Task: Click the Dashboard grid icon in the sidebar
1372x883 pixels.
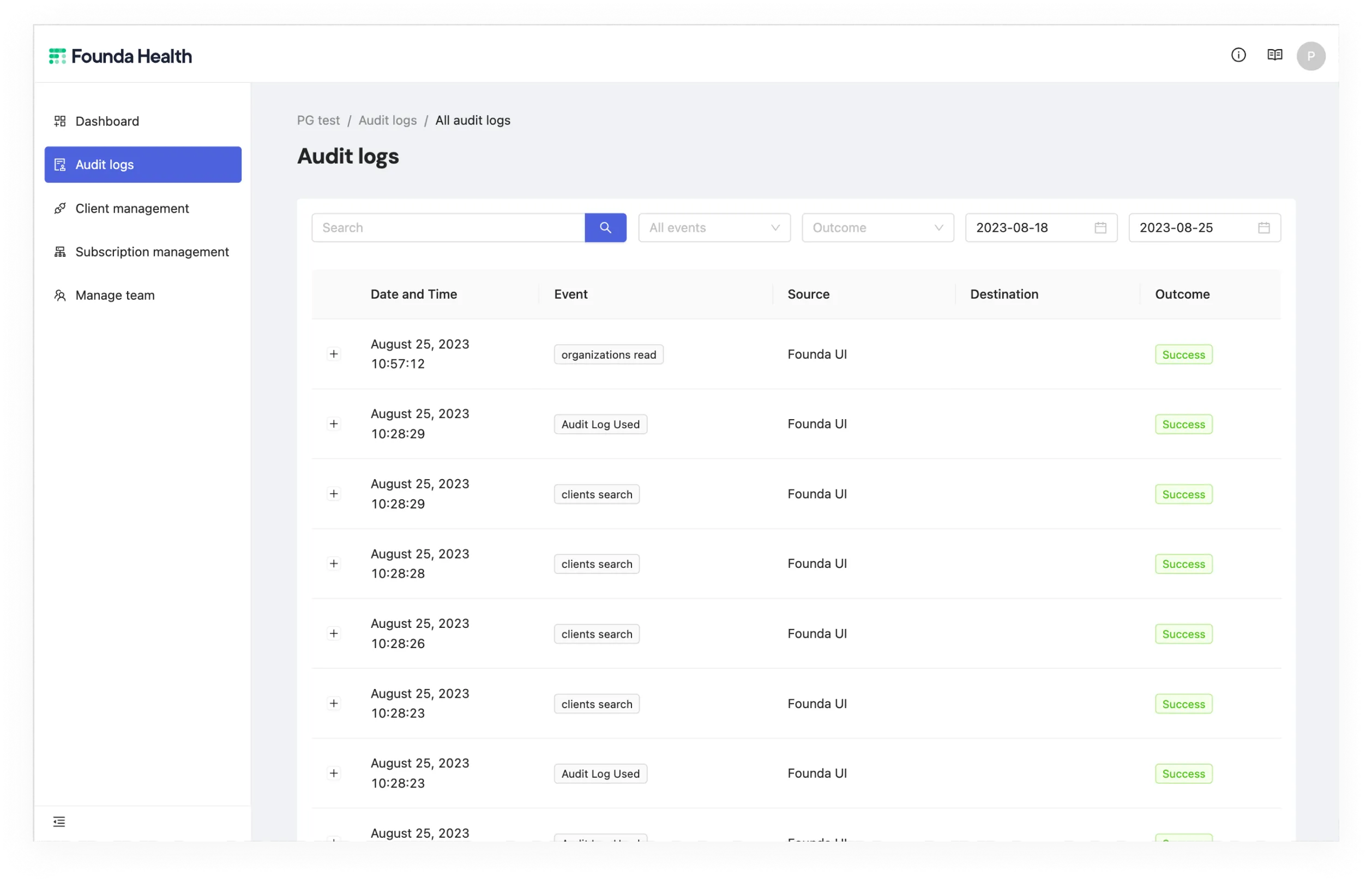Action: (59, 121)
